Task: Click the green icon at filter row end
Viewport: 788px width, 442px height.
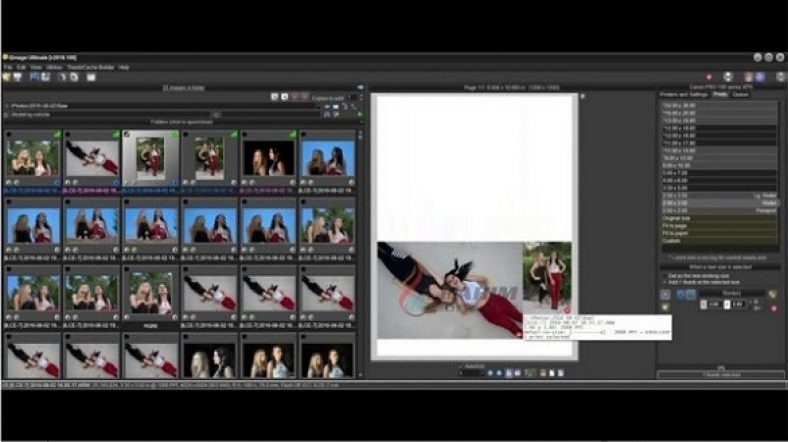Action: tap(359, 115)
